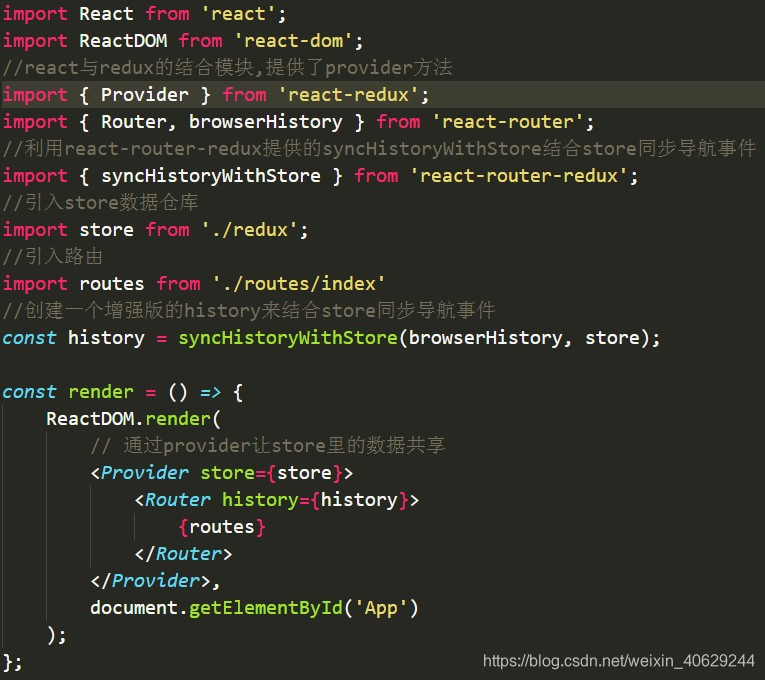Click 'browserHistory' inside the syncHistoryWithStore call
Screen dimensions: 765x680
click(485, 338)
